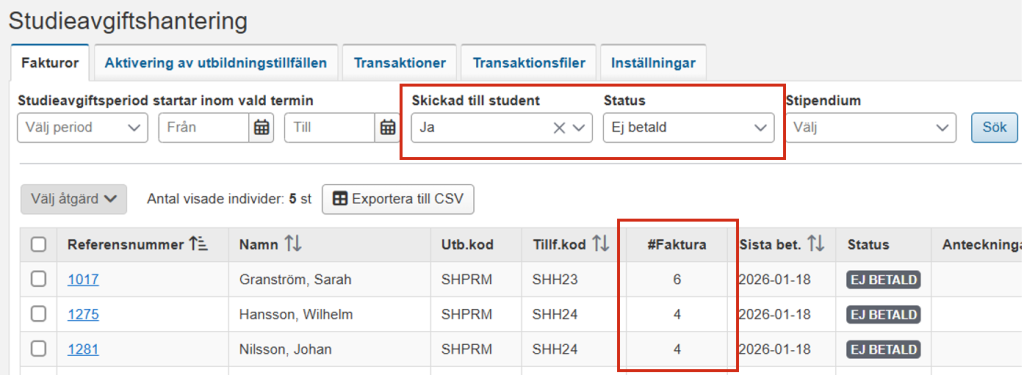The image size is (1024, 375).
Task: Sort table by Tillf.kod sort arrows
Action: click(601, 245)
